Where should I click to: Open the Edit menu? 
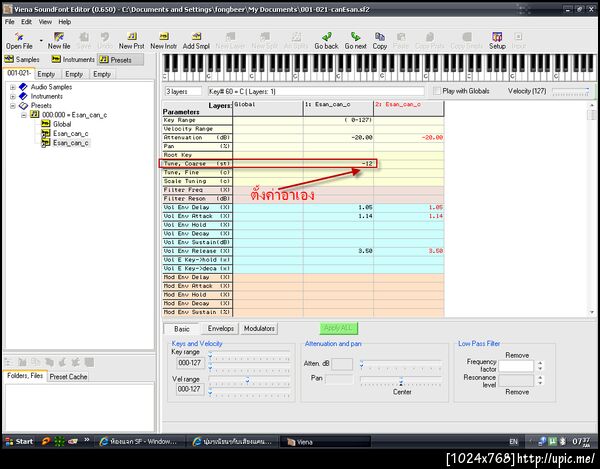[x=26, y=22]
